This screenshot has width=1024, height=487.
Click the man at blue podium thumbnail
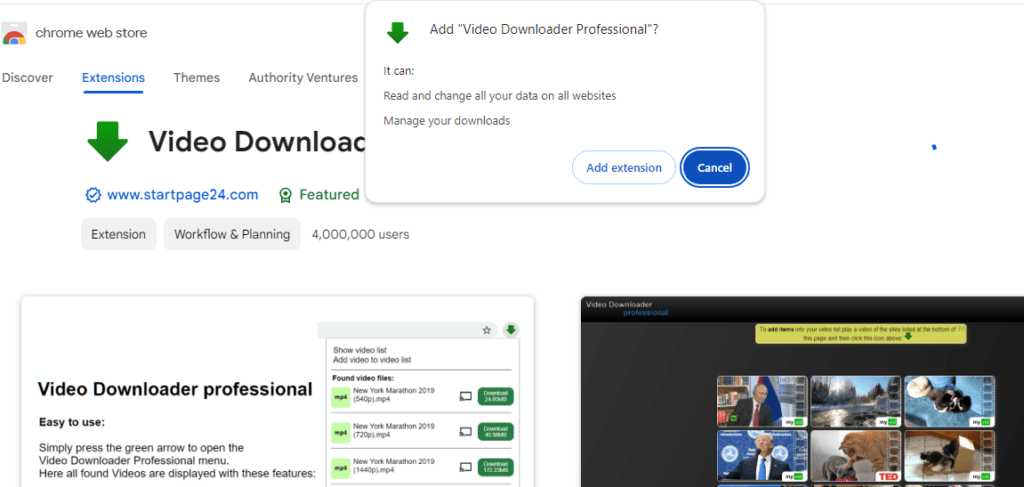coord(762,456)
